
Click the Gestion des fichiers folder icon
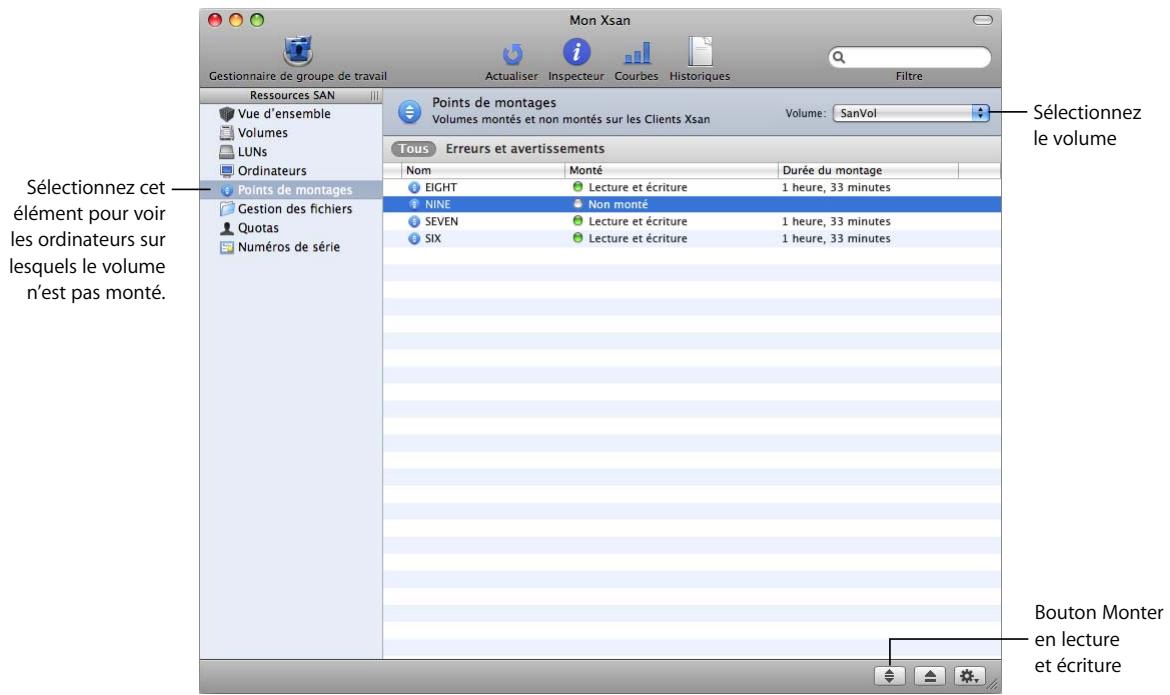pos(227,209)
